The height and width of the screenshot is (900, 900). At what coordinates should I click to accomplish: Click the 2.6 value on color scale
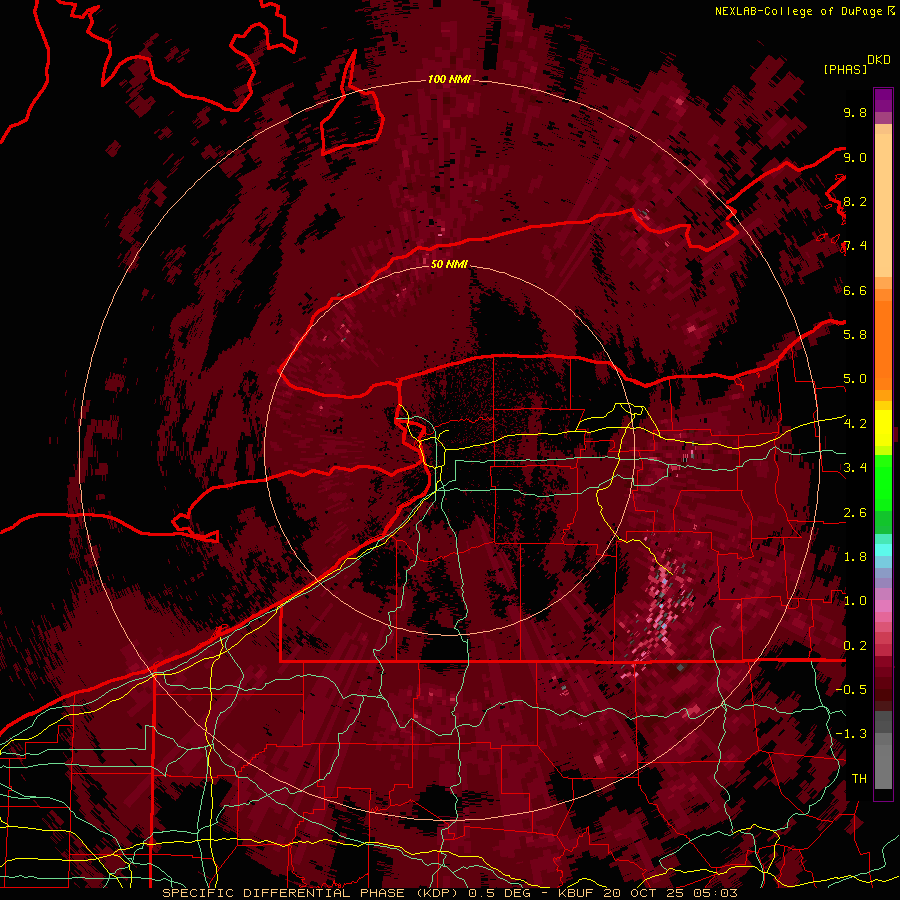tap(855, 513)
